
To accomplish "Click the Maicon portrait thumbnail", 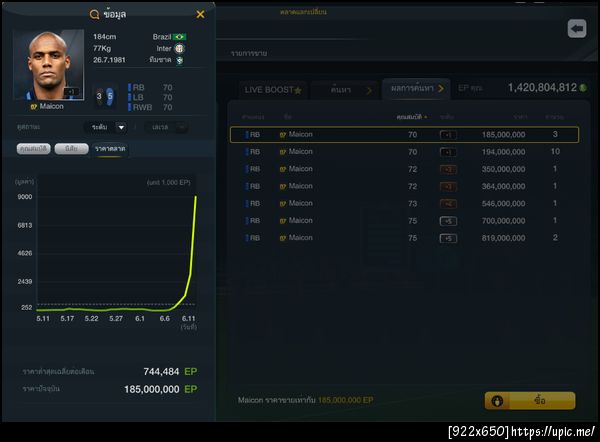I will (x=49, y=65).
